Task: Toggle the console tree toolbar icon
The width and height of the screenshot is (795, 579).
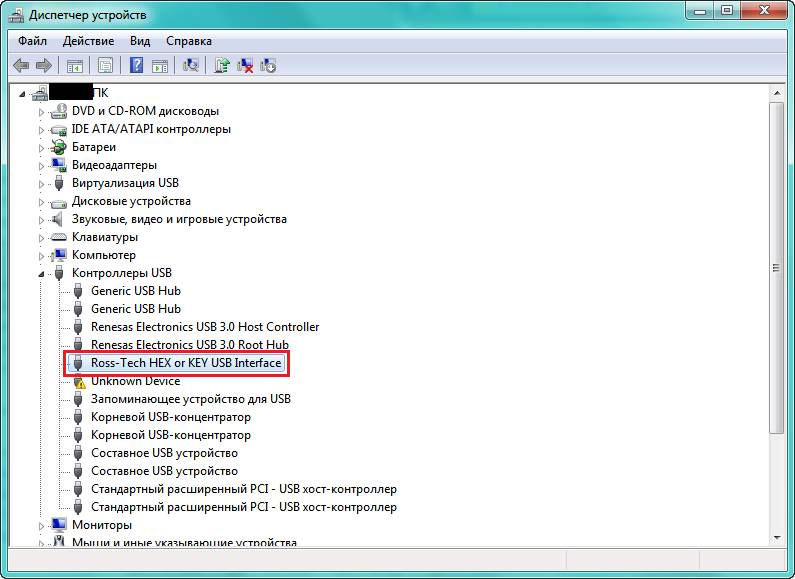Action: point(74,66)
